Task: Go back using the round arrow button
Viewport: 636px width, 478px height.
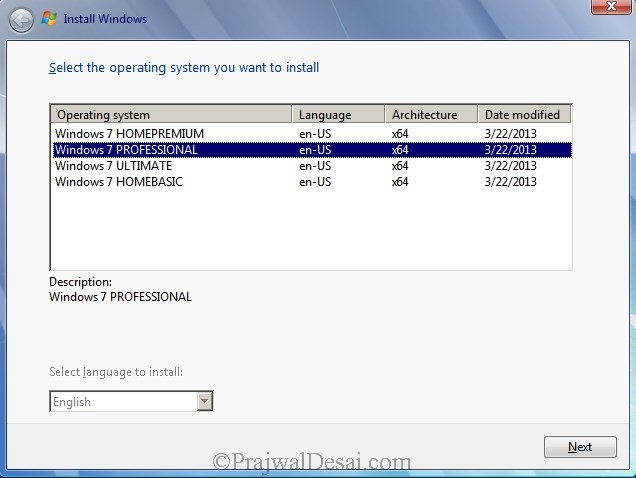Action: tap(21, 21)
